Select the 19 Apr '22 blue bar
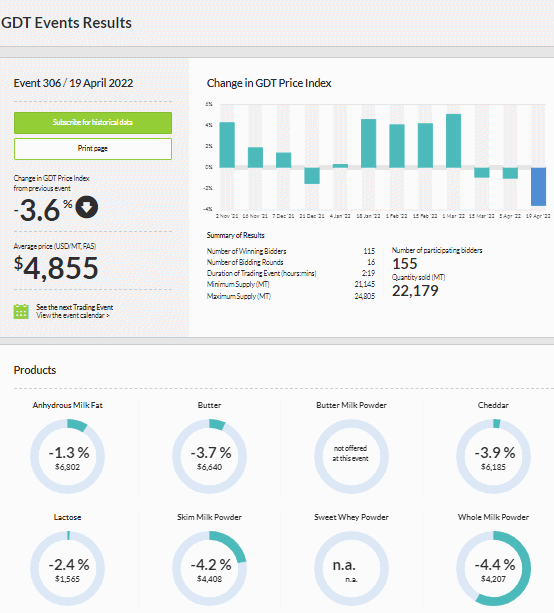The height and width of the screenshot is (613, 554). pyautogui.click(x=538, y=186)
